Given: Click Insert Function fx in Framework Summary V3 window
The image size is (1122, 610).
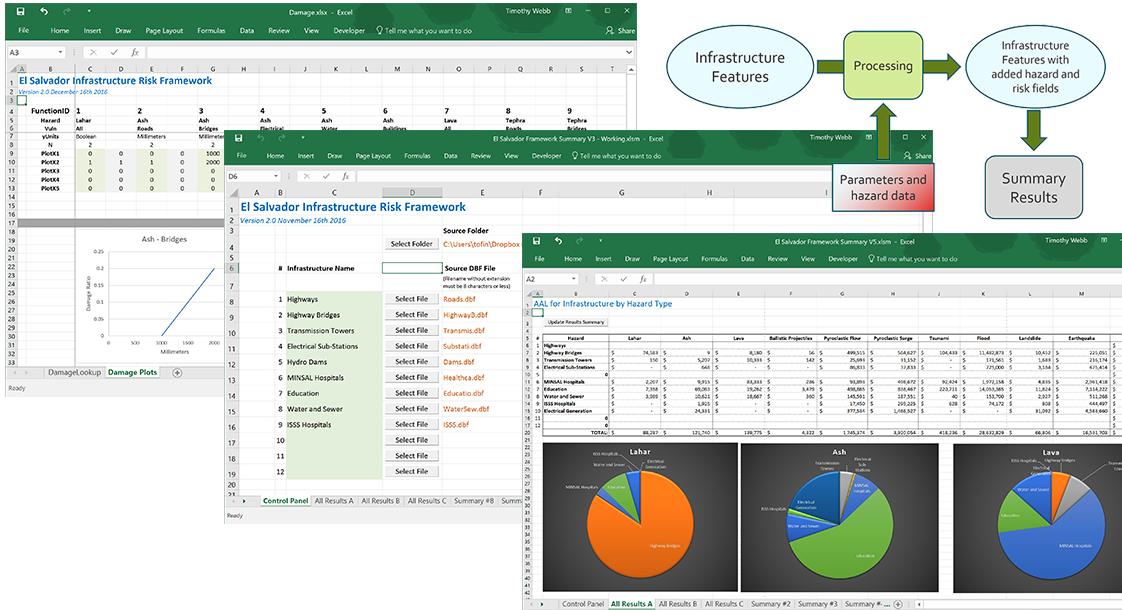Looking at the screenshot, I should pos(346,176).
